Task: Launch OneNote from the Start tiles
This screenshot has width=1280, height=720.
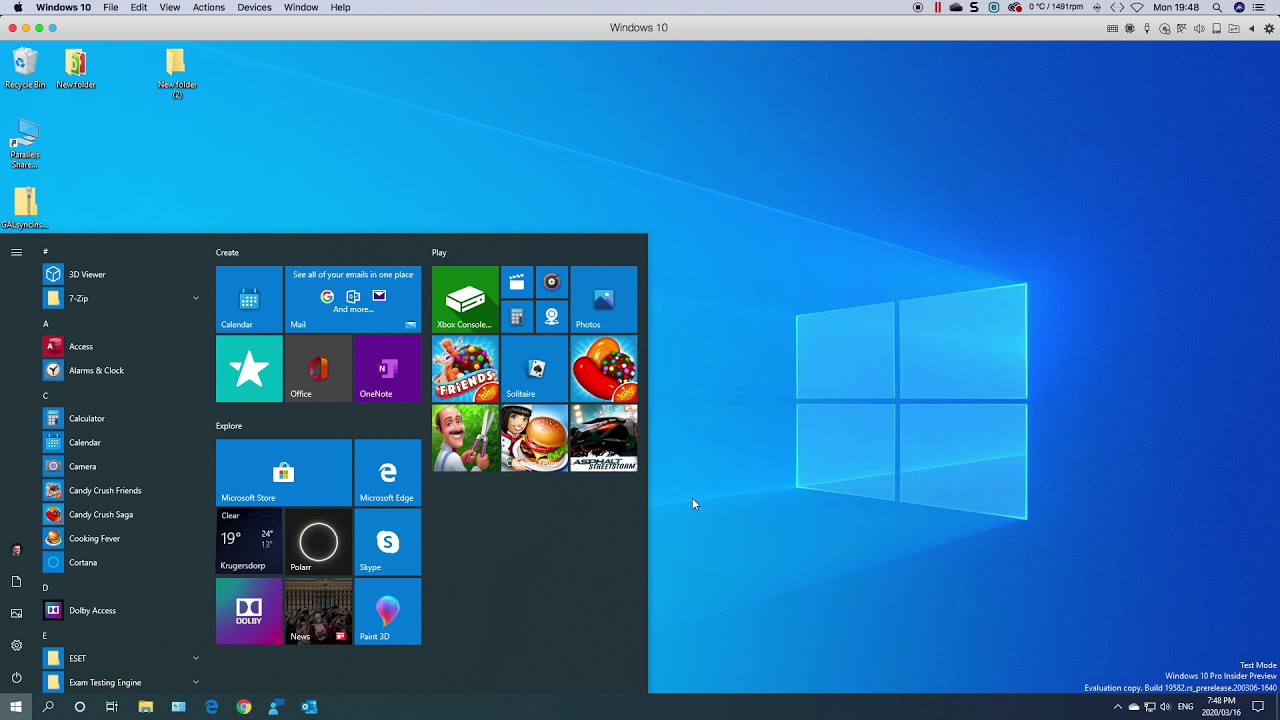Action: coord(387,369)
